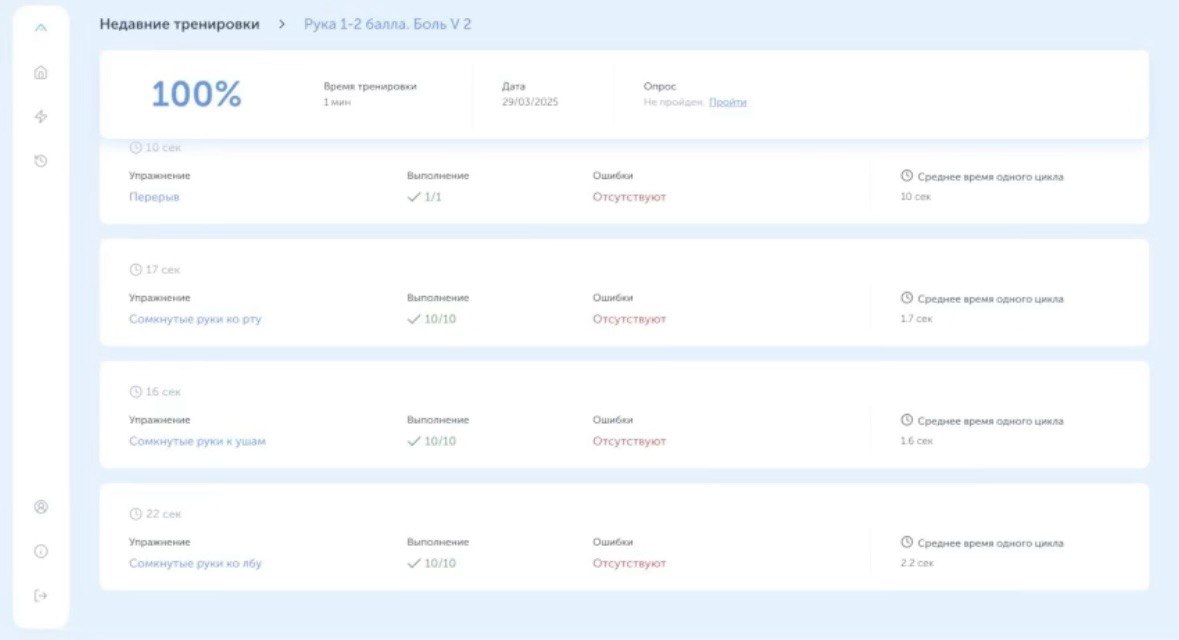
Task: Open exercise Сомкнутые руки ко рту
Action: coord(195,319)
